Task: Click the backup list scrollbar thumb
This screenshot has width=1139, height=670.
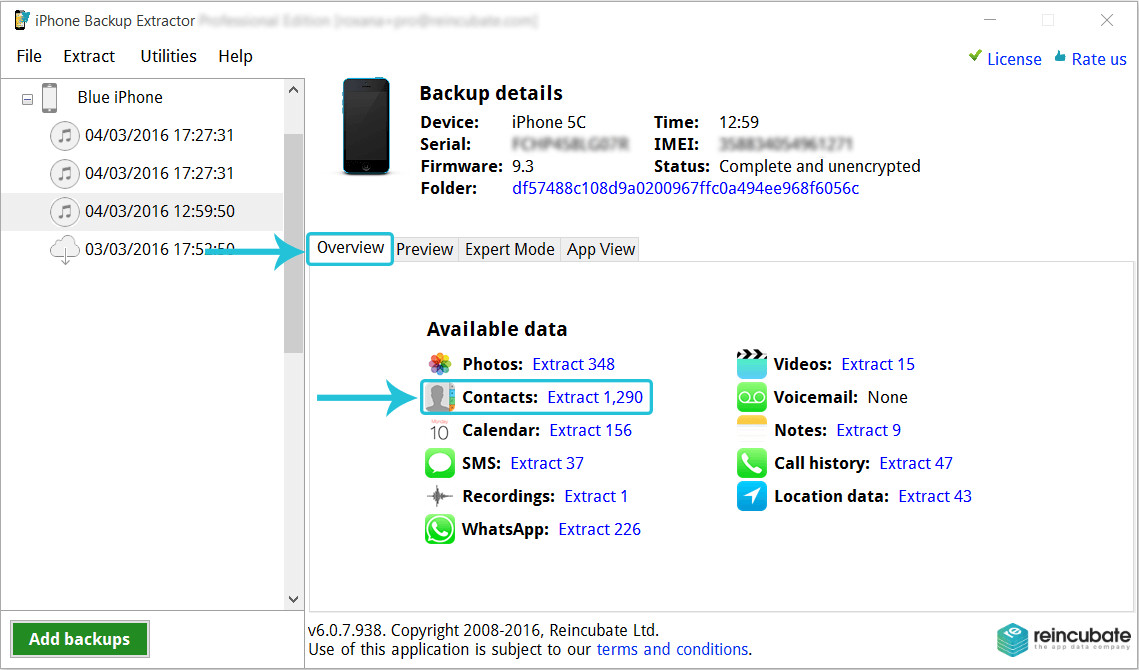Action: coord(293,243)
